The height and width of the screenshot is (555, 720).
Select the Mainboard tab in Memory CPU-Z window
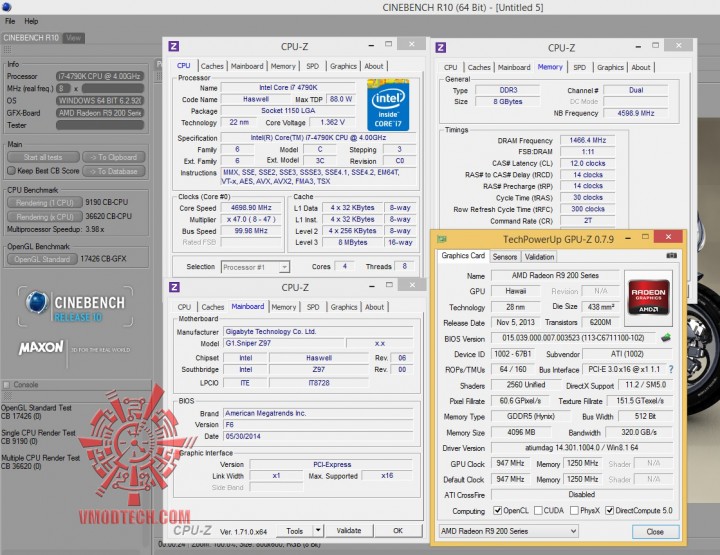point(514,67)
